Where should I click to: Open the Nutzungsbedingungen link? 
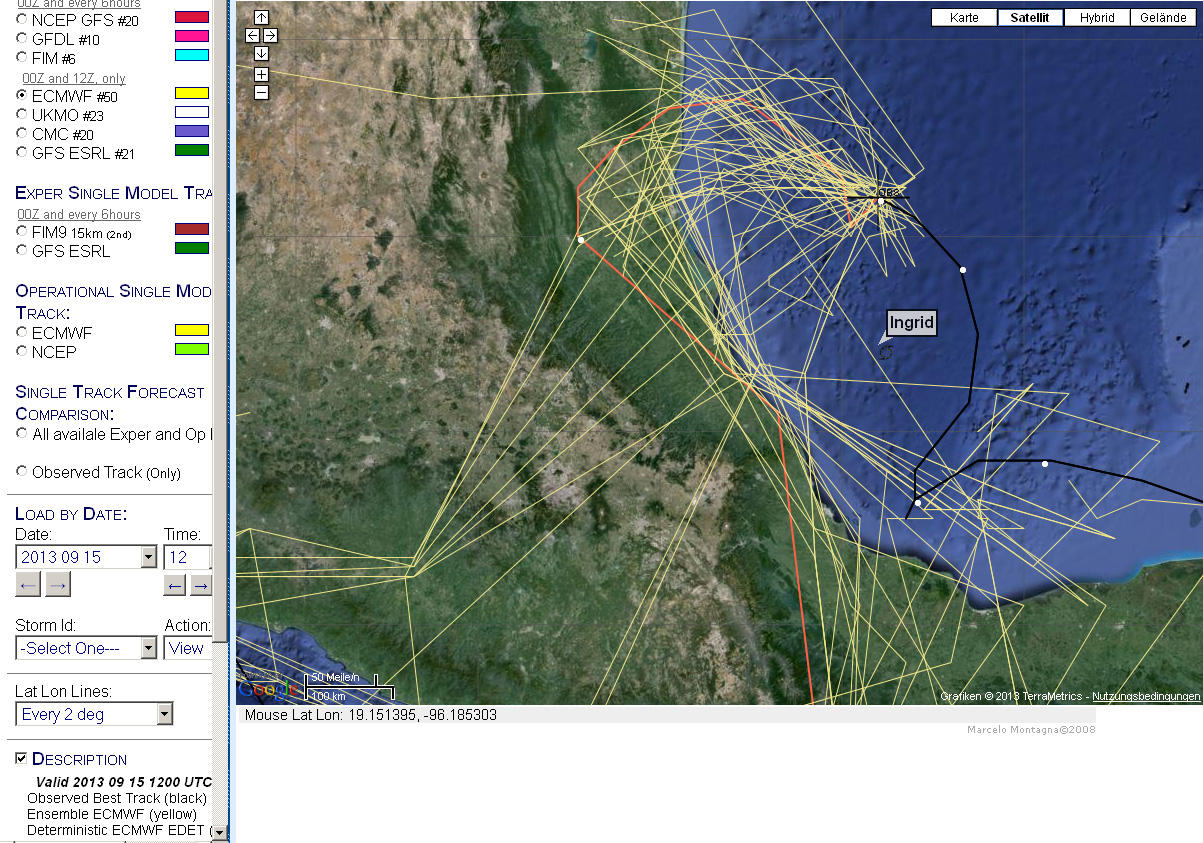[1145, 696]
